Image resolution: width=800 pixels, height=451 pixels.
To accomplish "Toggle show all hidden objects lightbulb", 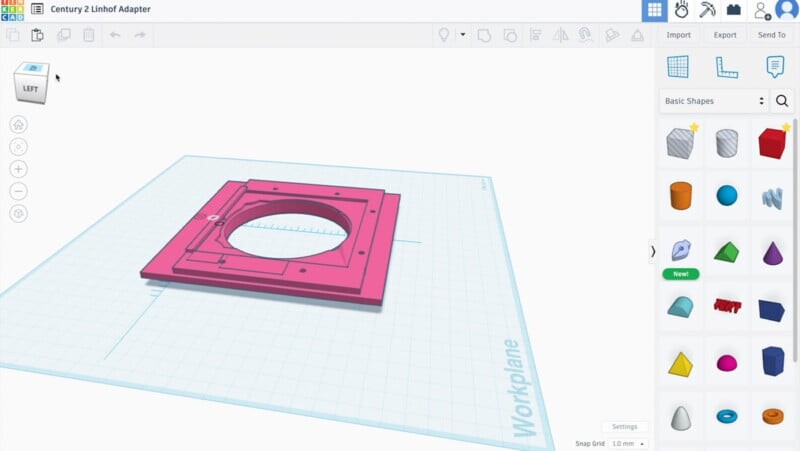I will click(x=444, y=35).
